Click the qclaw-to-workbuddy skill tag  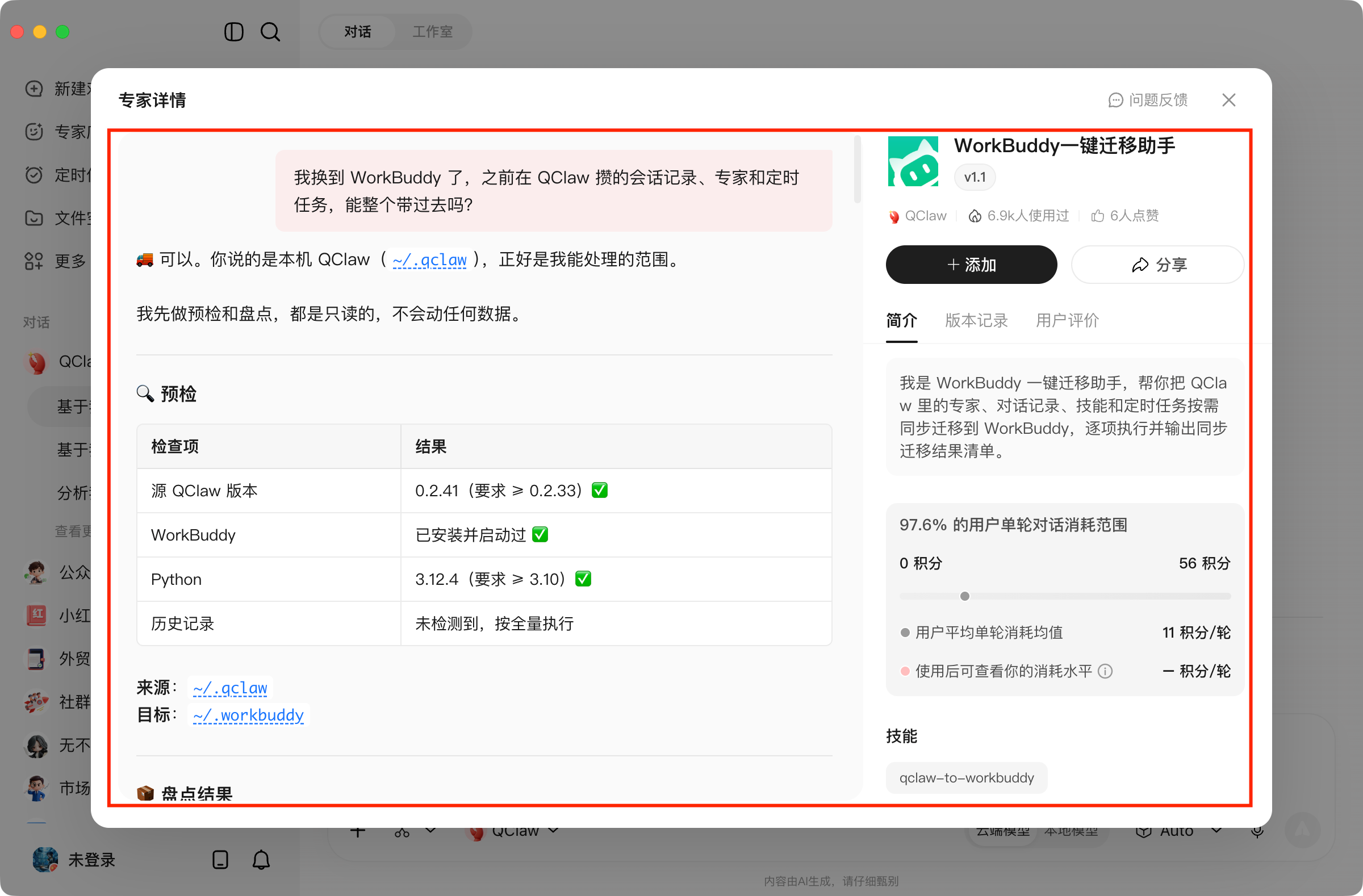966,778
